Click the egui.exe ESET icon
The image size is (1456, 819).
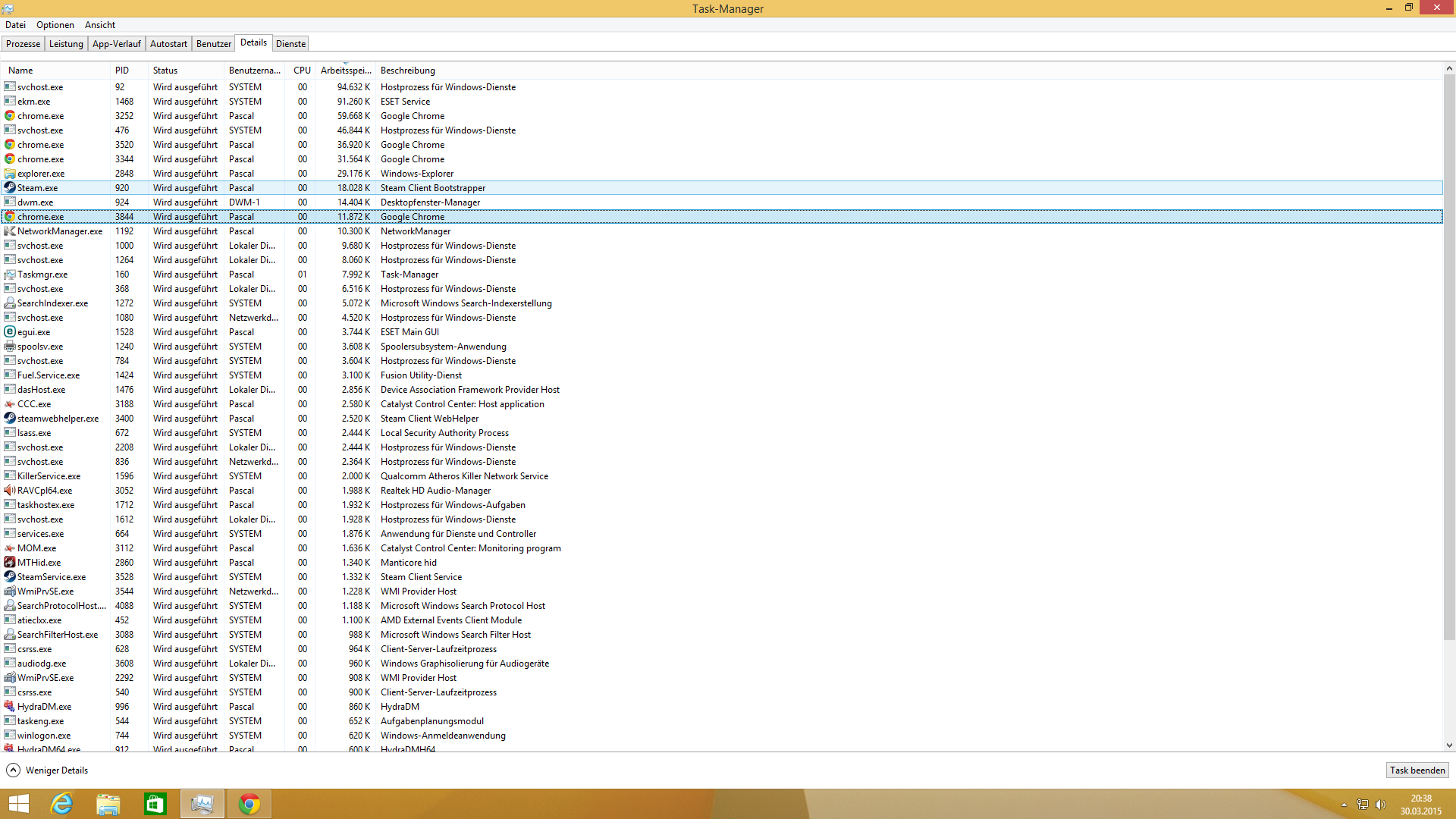click(10, 331)
